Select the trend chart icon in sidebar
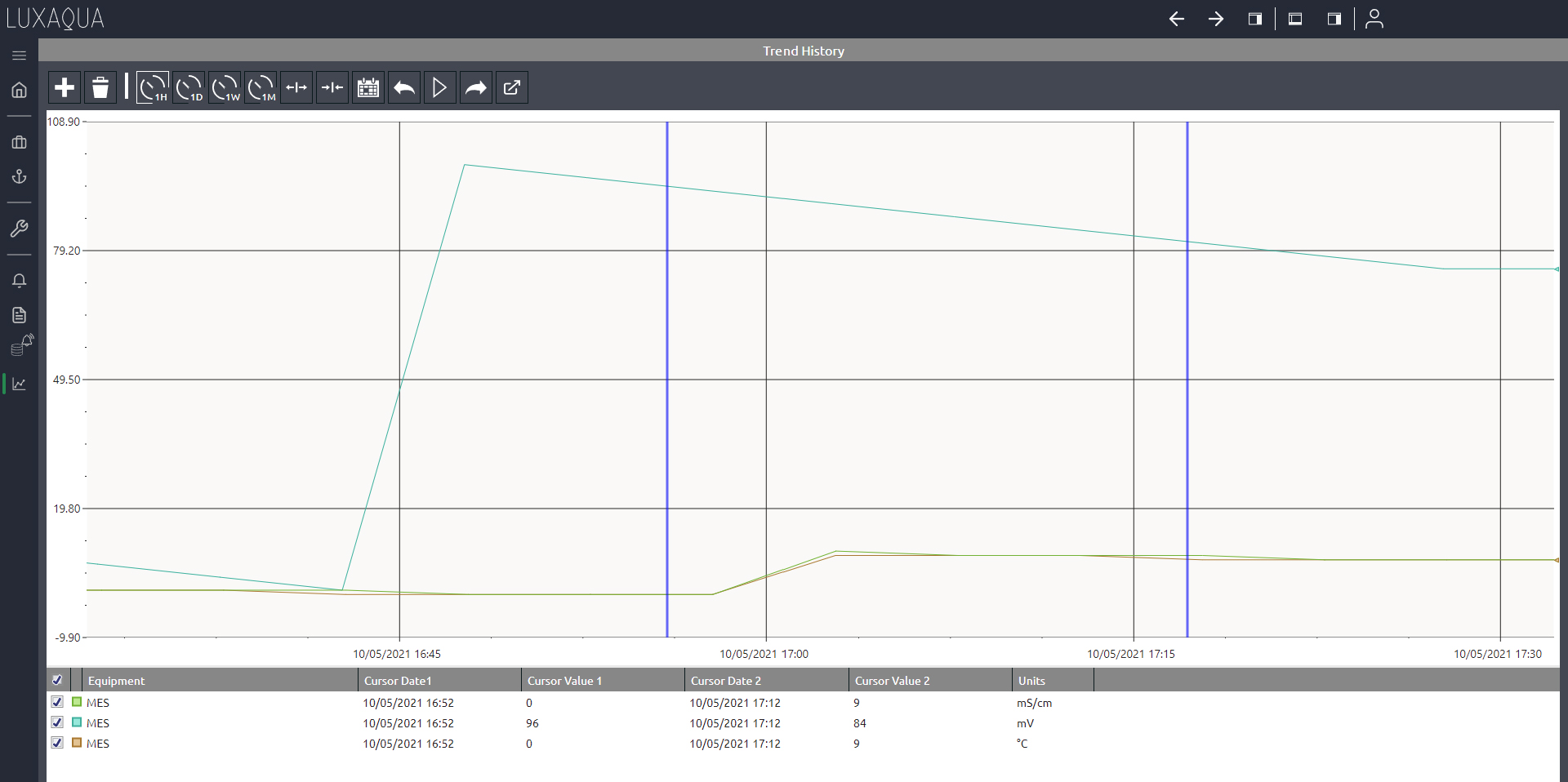Image resolution: width=1568 pixels, height=782 pixels. pos(19,384)
